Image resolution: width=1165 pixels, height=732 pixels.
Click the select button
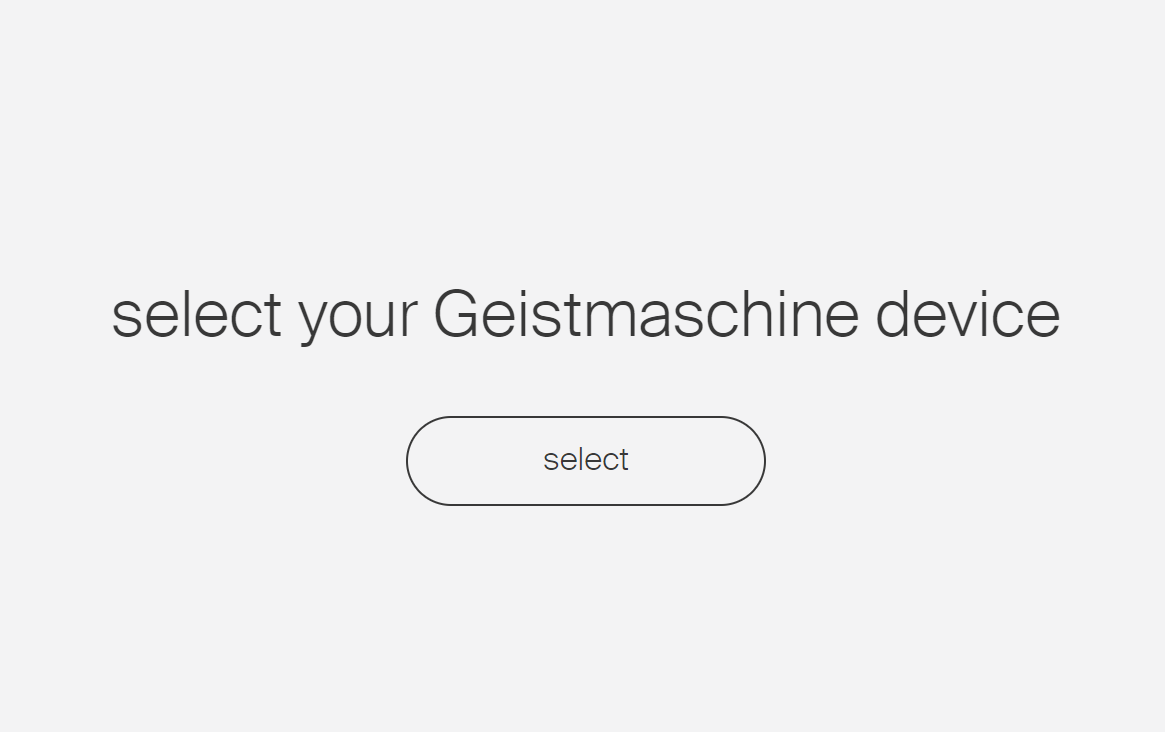point(585,461)
